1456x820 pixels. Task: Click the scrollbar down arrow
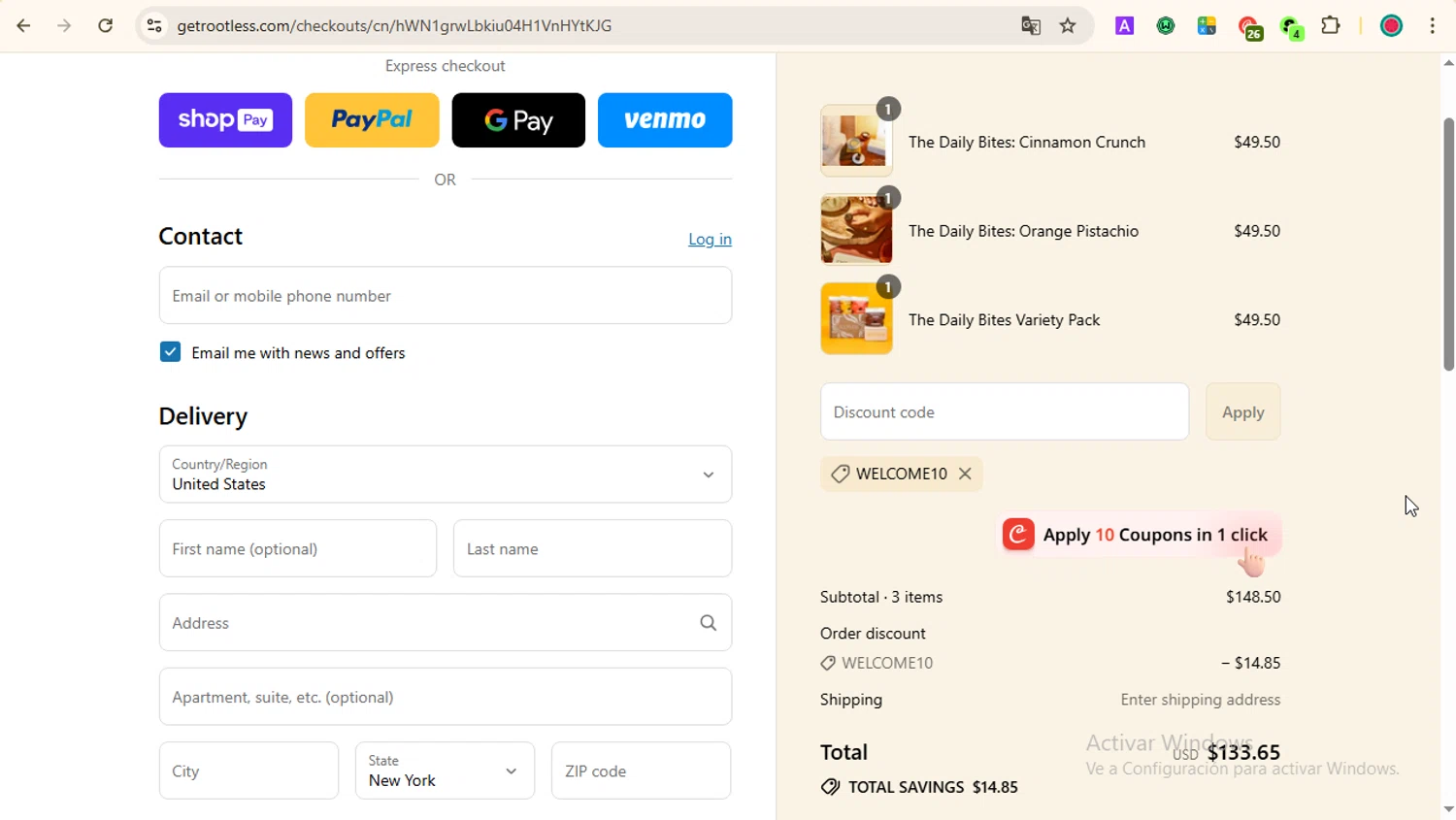click(x=1448, y=808)
